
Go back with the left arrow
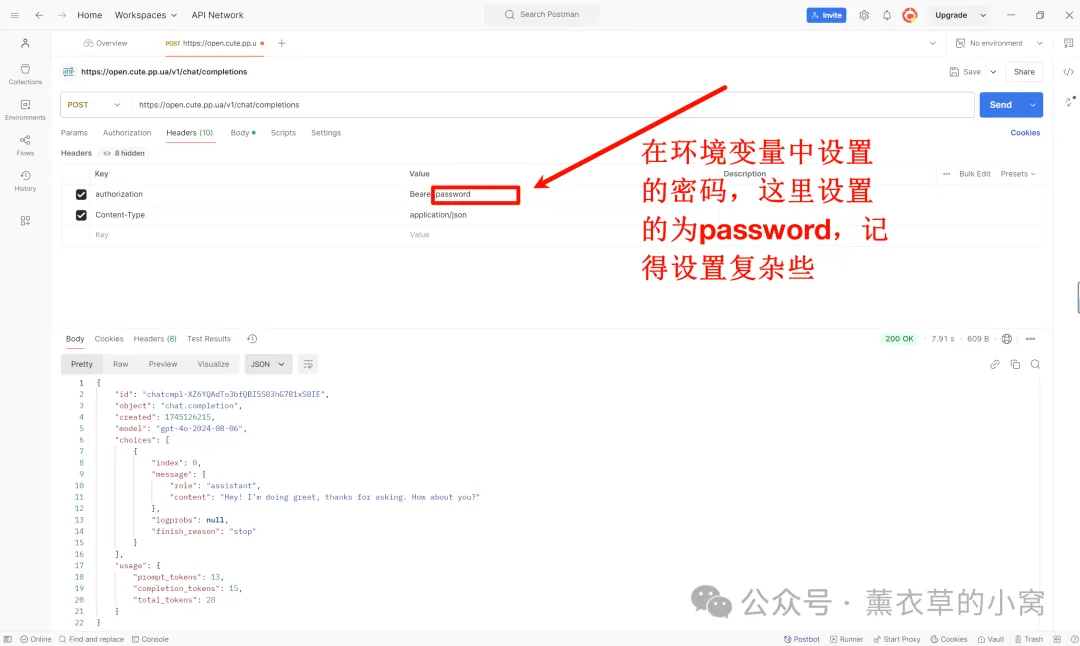pos(39,15)
